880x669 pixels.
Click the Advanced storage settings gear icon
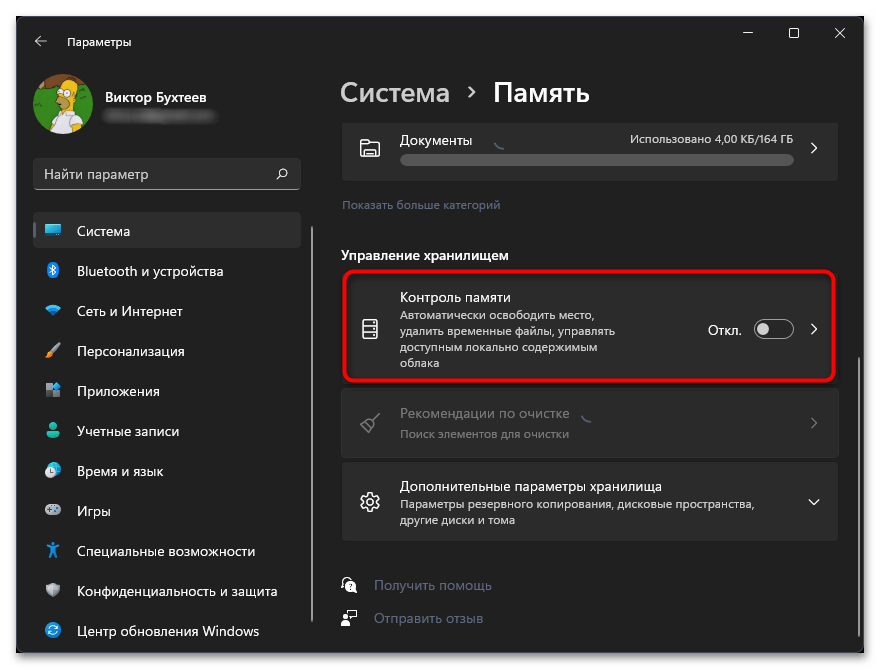[x=370, y=502]
